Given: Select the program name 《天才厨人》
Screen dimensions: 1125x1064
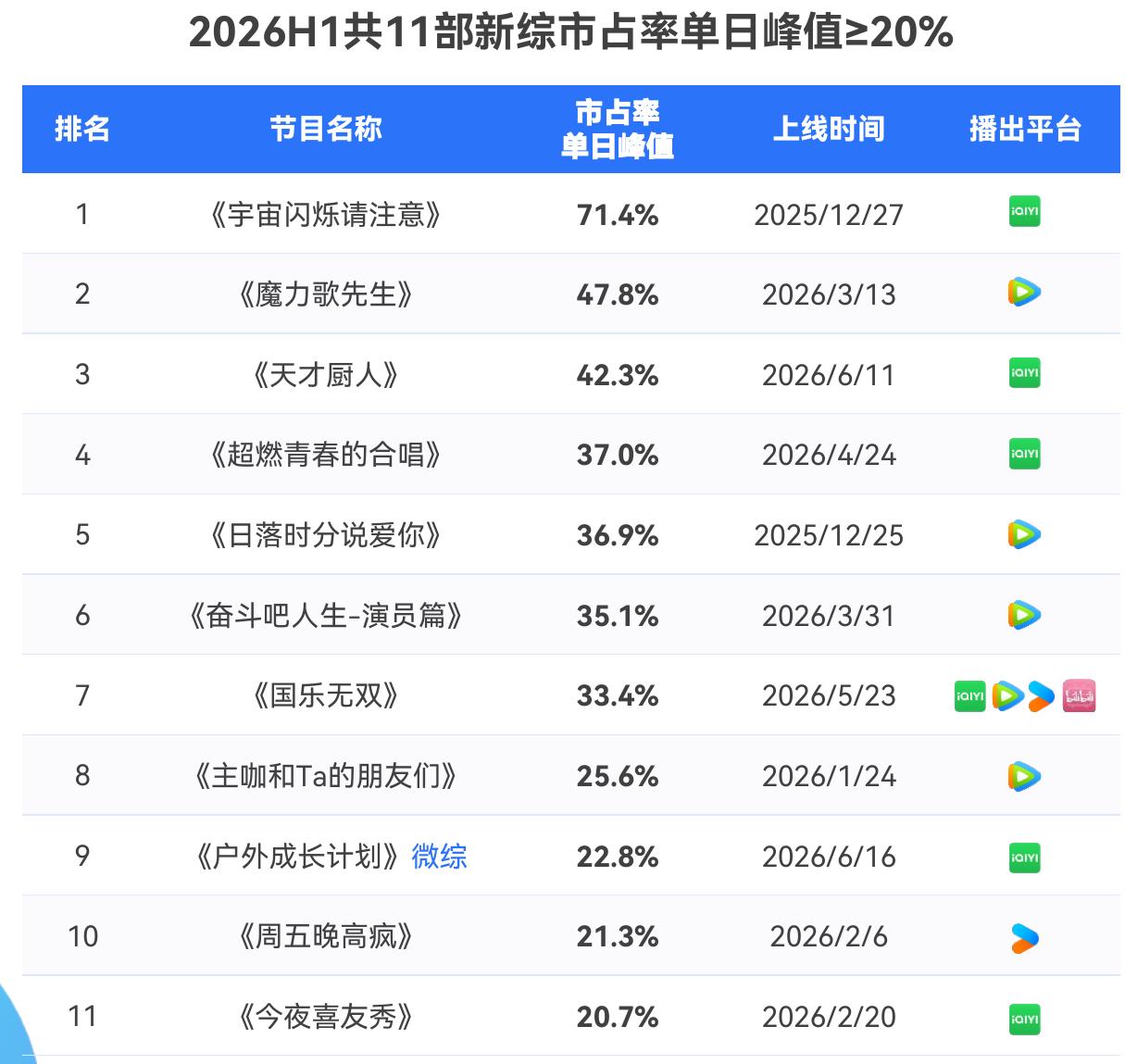Looking at the screenshot, I should (x=326, y=374).
